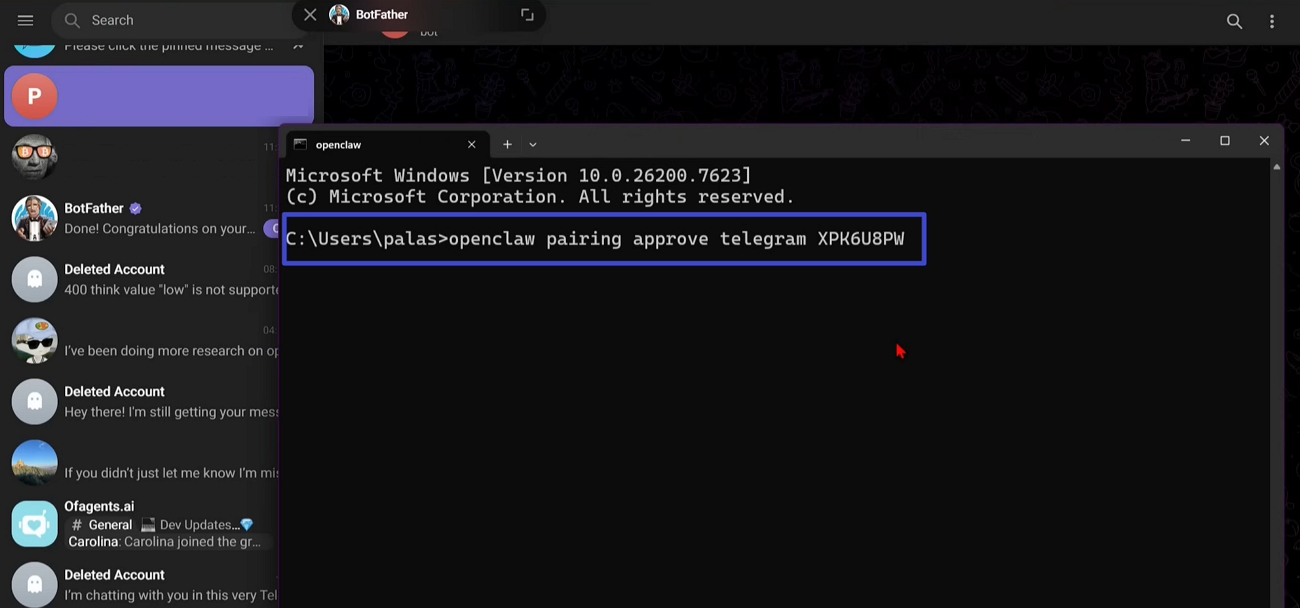1300x608 pixels.
Task: Click the Microsoft Corporation copyright line
Action: click(x=540, y=197)
